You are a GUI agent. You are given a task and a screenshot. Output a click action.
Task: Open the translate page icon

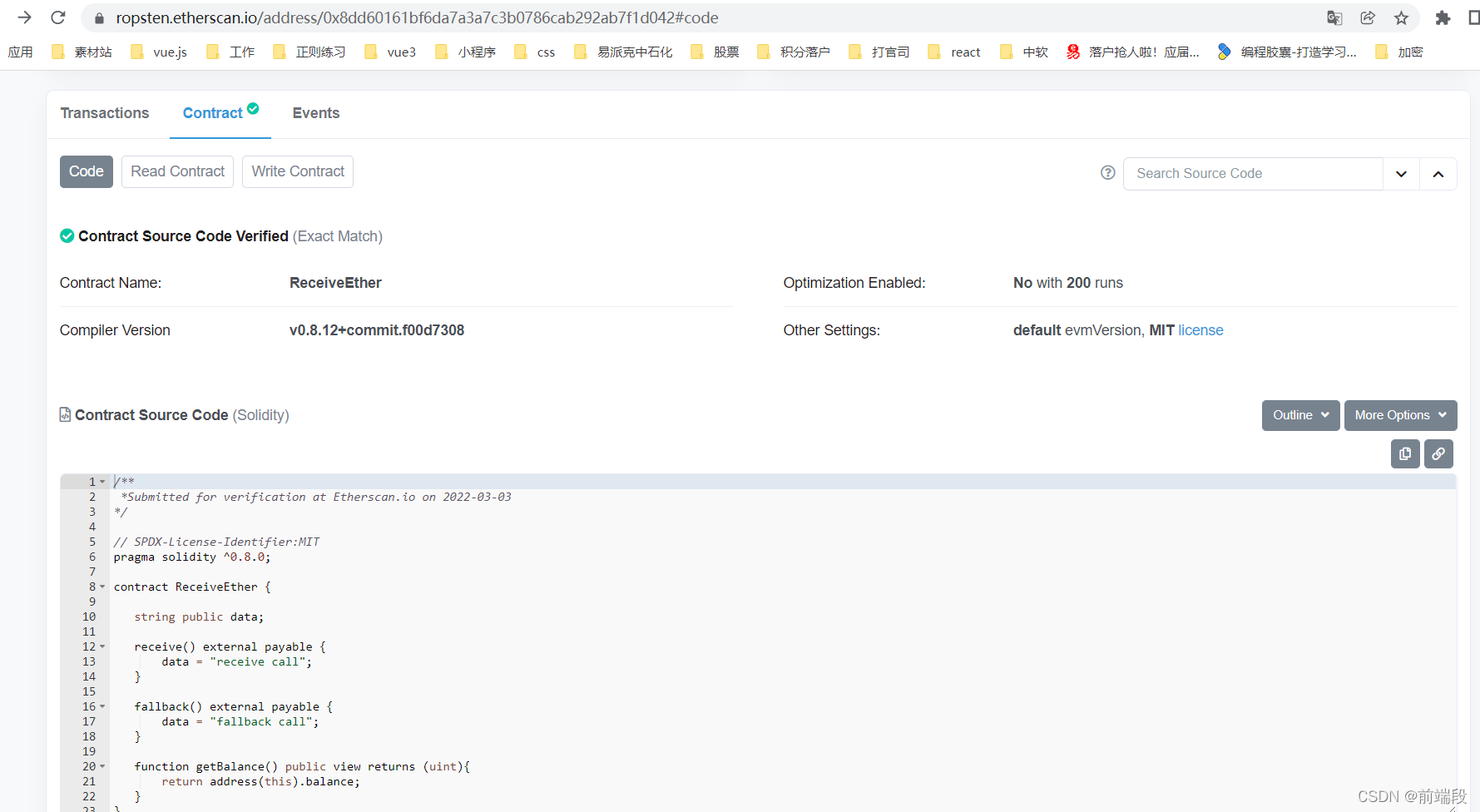pyautogui.click(x=1334, y=17)
